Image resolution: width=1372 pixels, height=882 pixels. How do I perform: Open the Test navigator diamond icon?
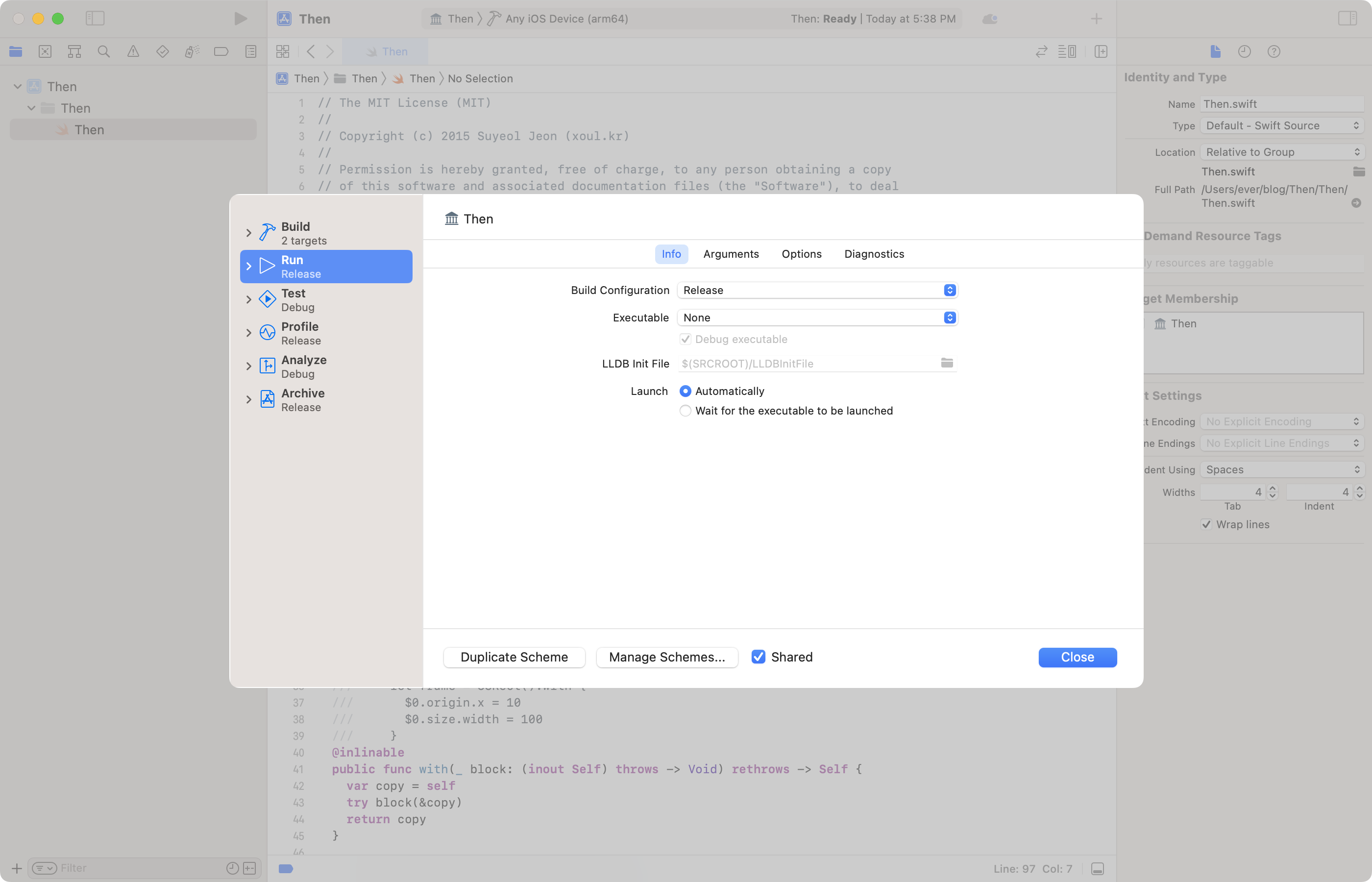click(163, 51)
